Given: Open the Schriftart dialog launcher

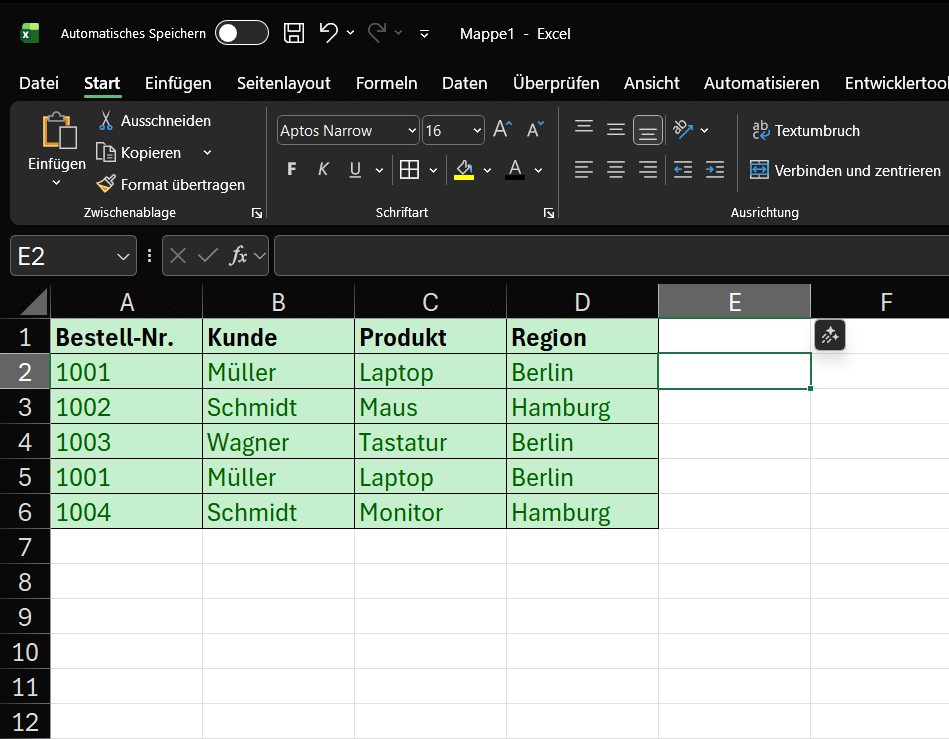Looking at the screenshot, I should click(549, 212).
